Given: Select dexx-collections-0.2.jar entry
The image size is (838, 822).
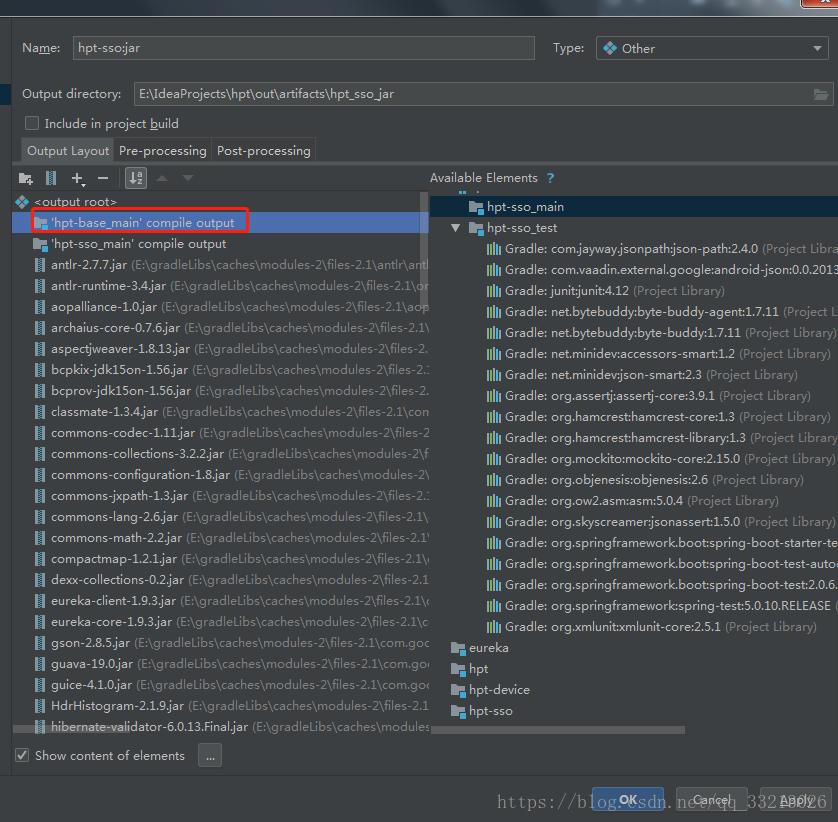Looking at the screenshot, I should coord(220,580).
